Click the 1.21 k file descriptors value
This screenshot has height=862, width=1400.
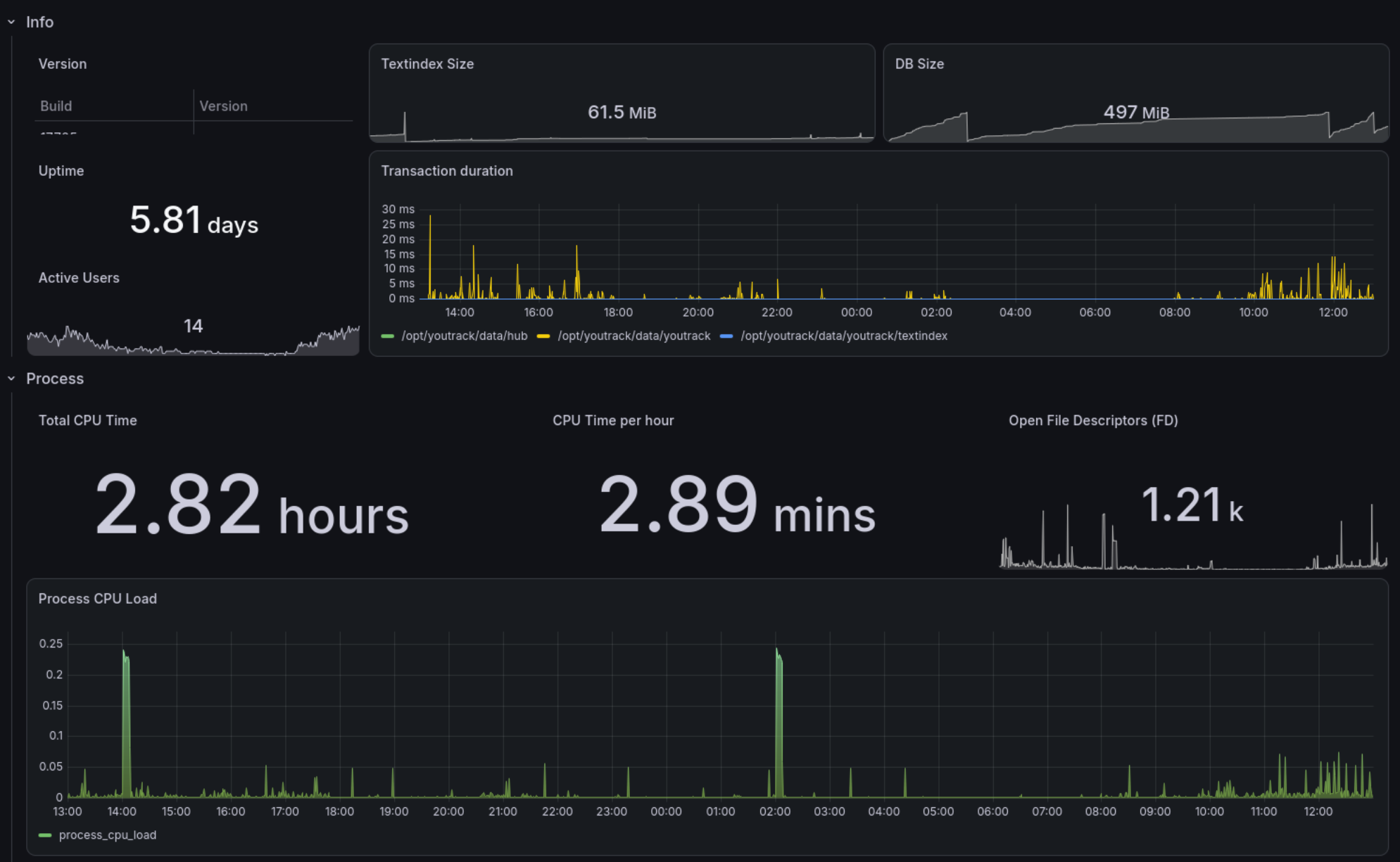(1192, 505)
